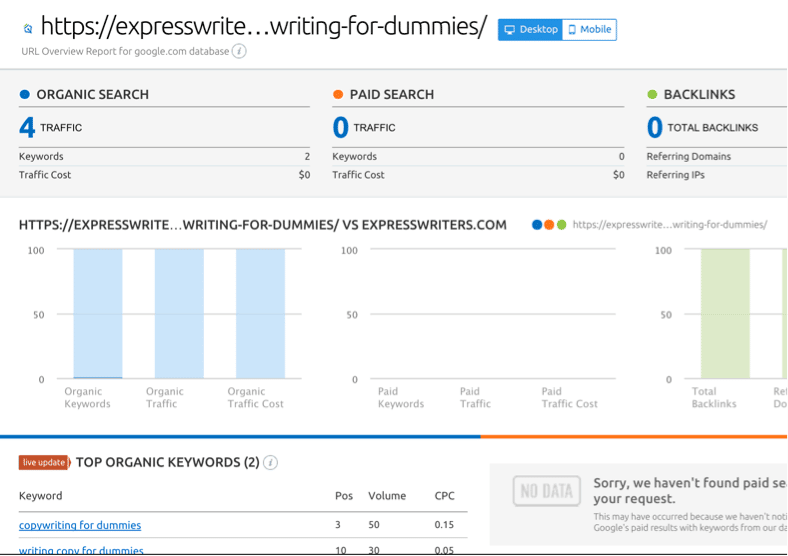Click the page URL title heading

point(263,26)
